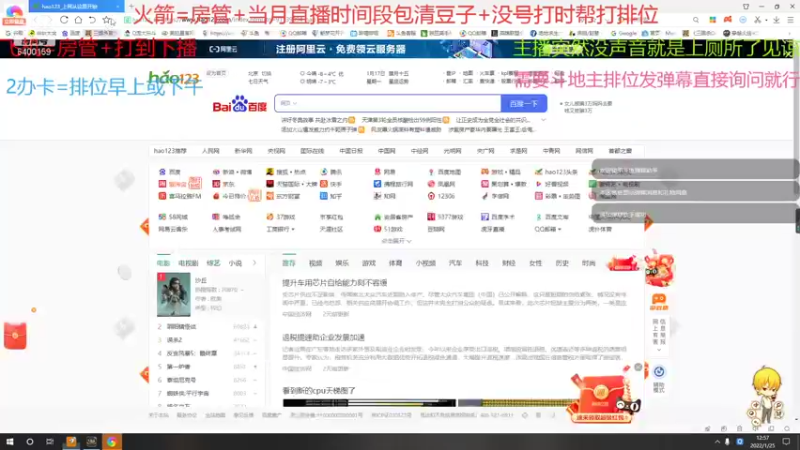This screenshot has width=800, height=450.
Task: Open the 新华网 link
Action: pos(243,151)
